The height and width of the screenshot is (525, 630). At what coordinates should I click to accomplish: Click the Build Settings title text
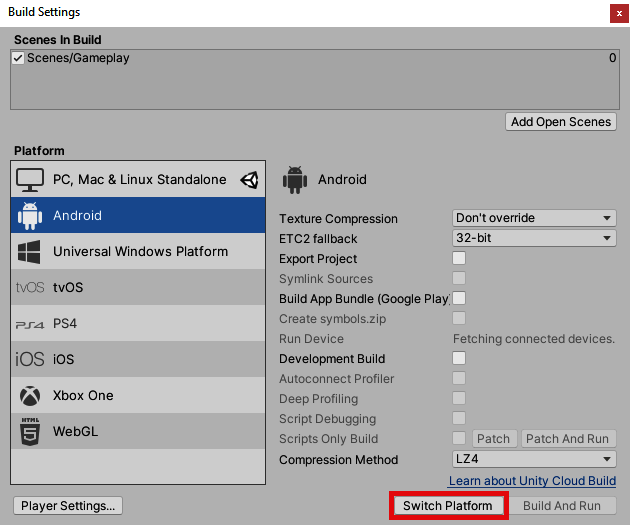(44, 12)
